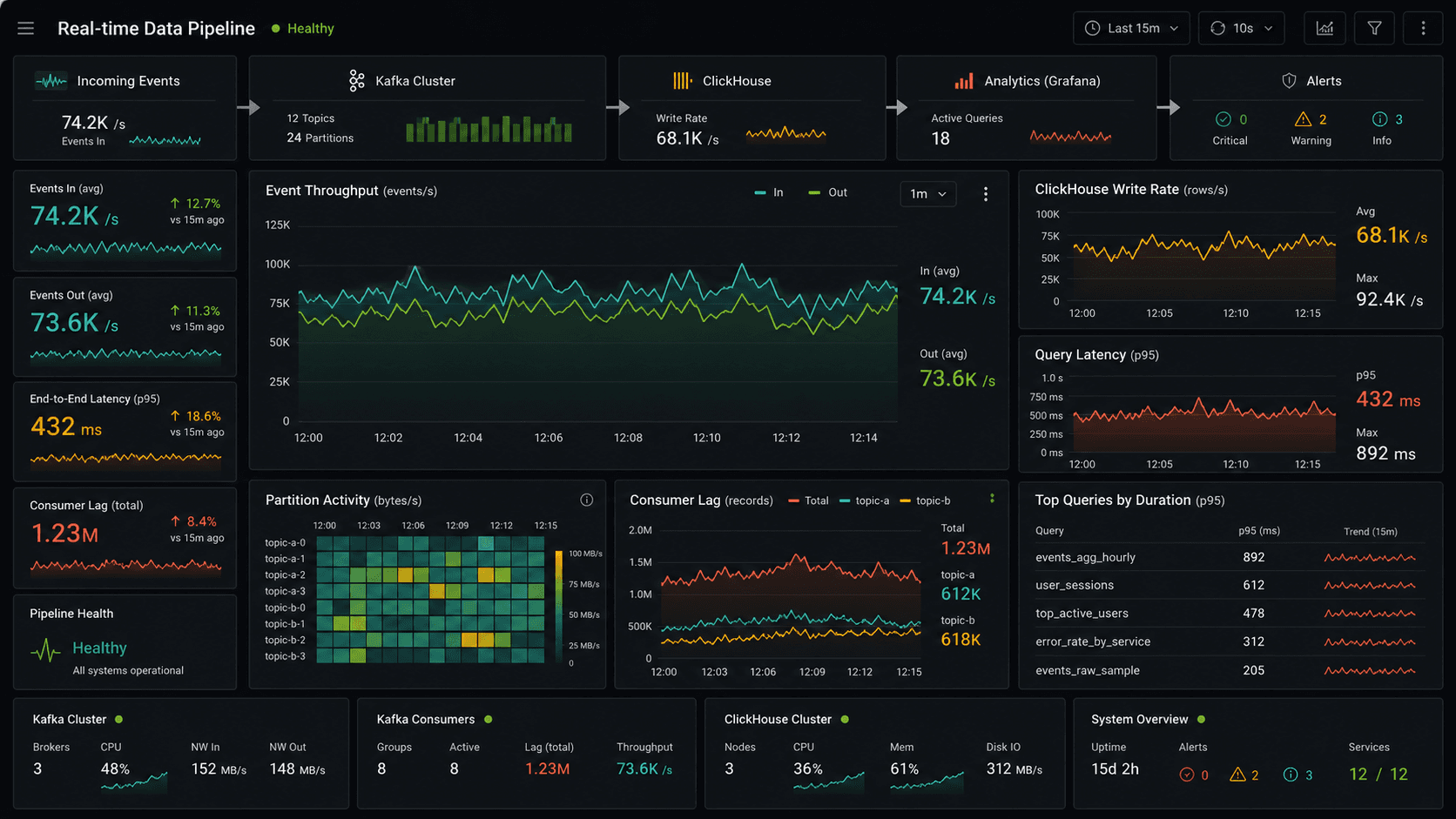
Task: Click the Query column header
Action: [1049, 531]
